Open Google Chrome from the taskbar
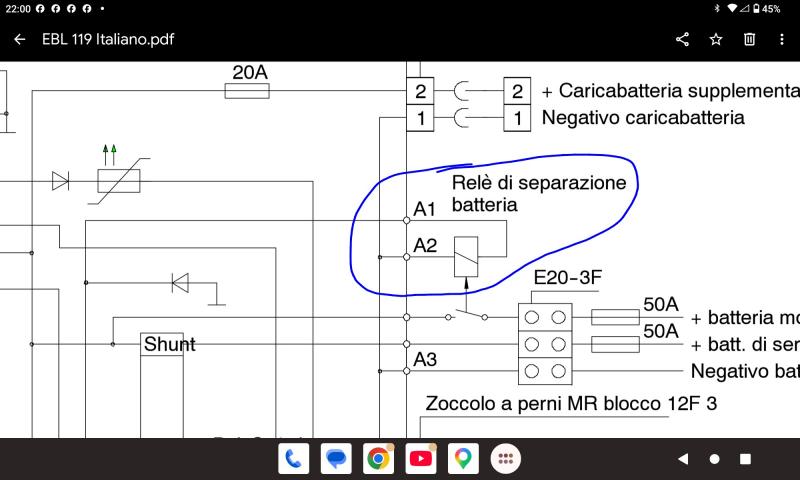Viewport: 800px width, 480px height. (x=378, y=459)
